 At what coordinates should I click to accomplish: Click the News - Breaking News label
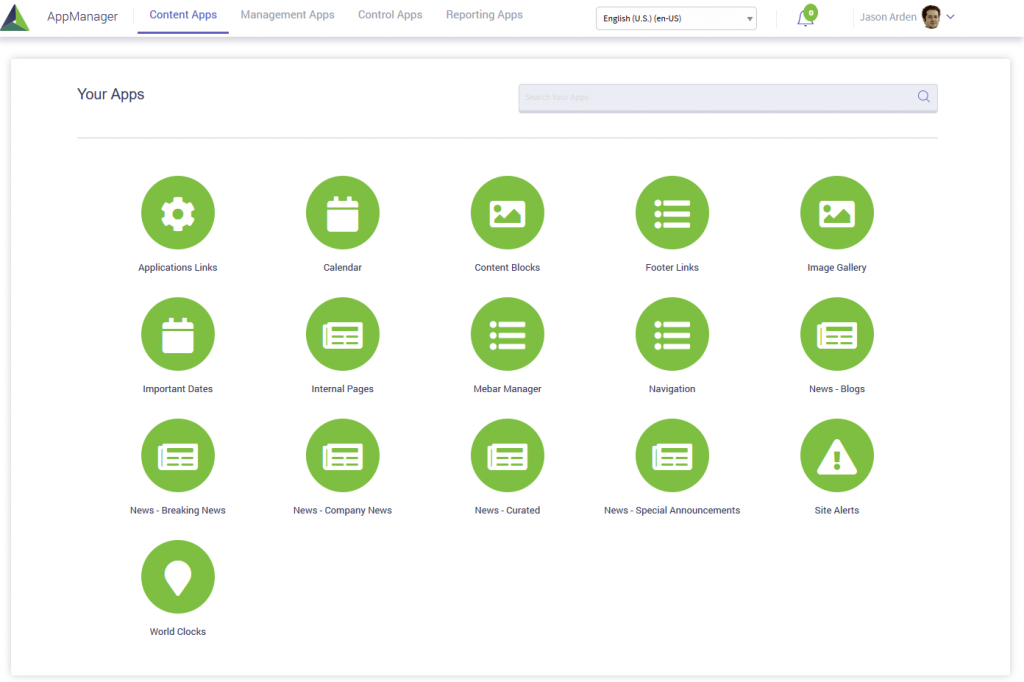tap(178, 510)
